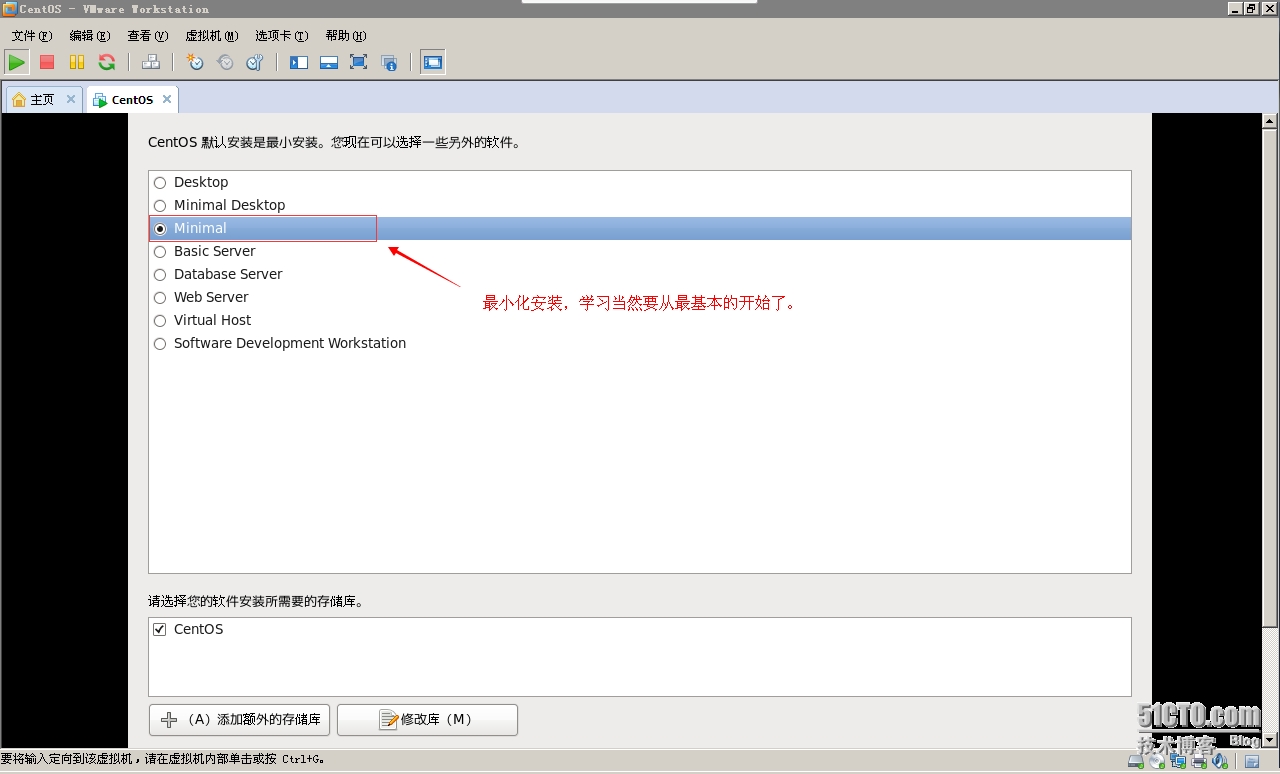Click the green power on (play) toolbar icon
The image size is (1280, 774).
(x=17, y=62)
